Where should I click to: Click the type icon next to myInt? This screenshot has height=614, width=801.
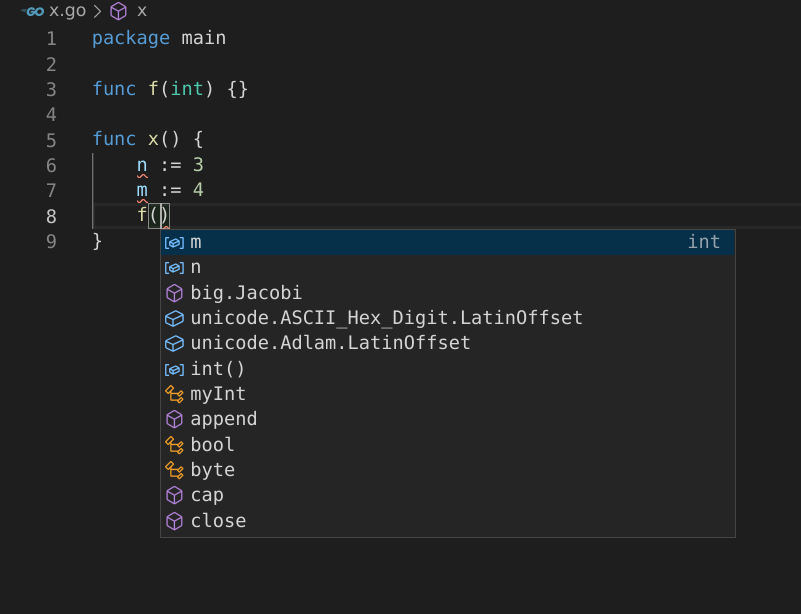click(174, 394)
